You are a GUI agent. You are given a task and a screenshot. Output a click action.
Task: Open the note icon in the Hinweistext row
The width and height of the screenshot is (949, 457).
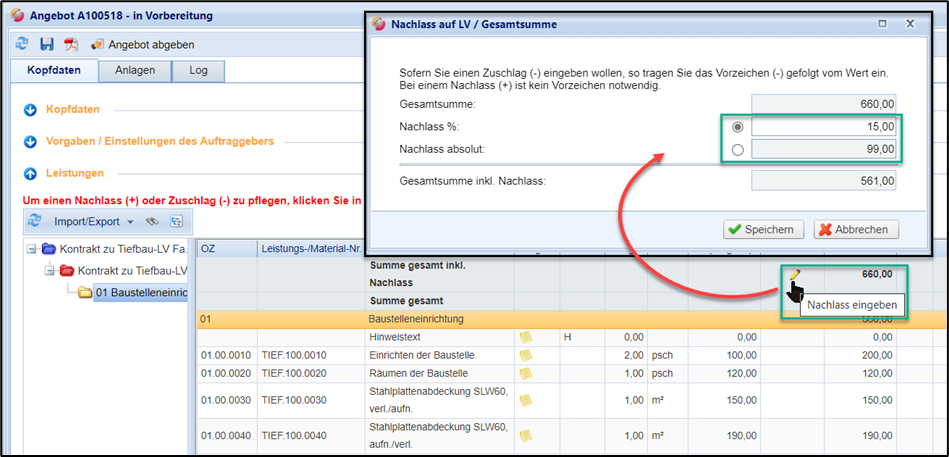[x=525, y=337]
